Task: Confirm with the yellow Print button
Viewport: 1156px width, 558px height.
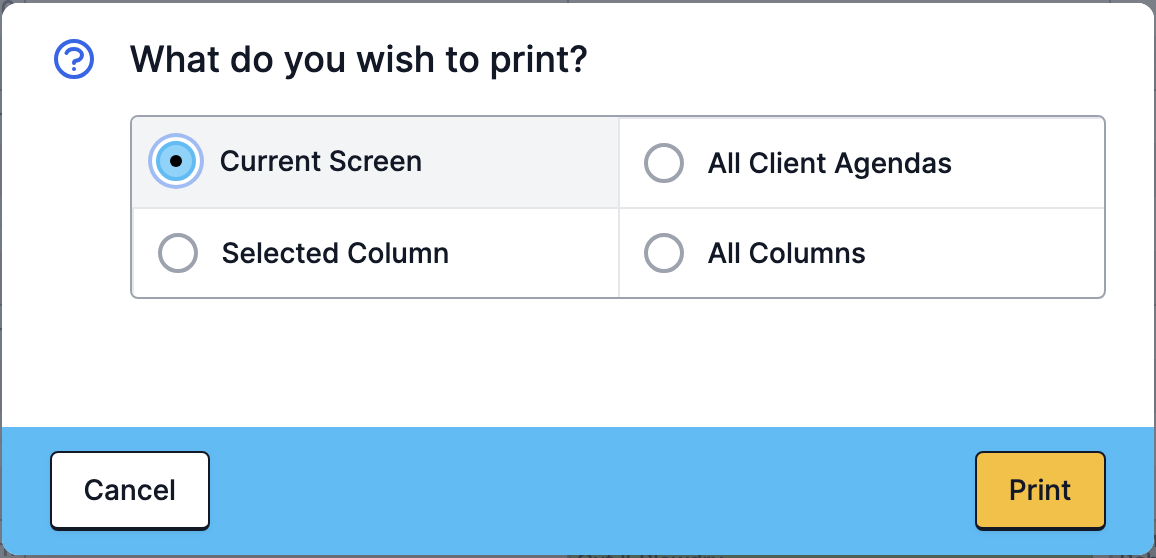Action: coord(1040,490)
